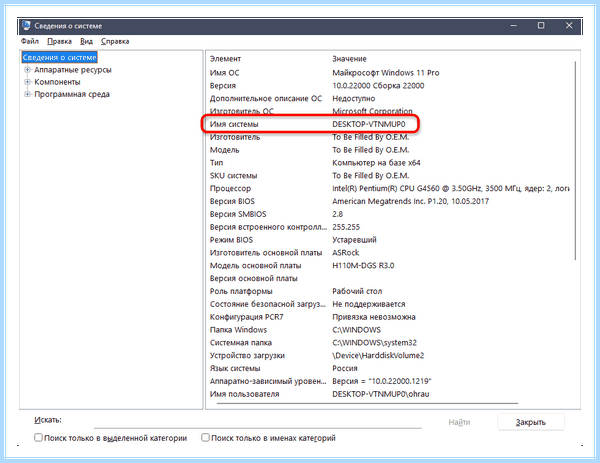Open the Файл menu
The image size is (600, 463).
point(30,41)
